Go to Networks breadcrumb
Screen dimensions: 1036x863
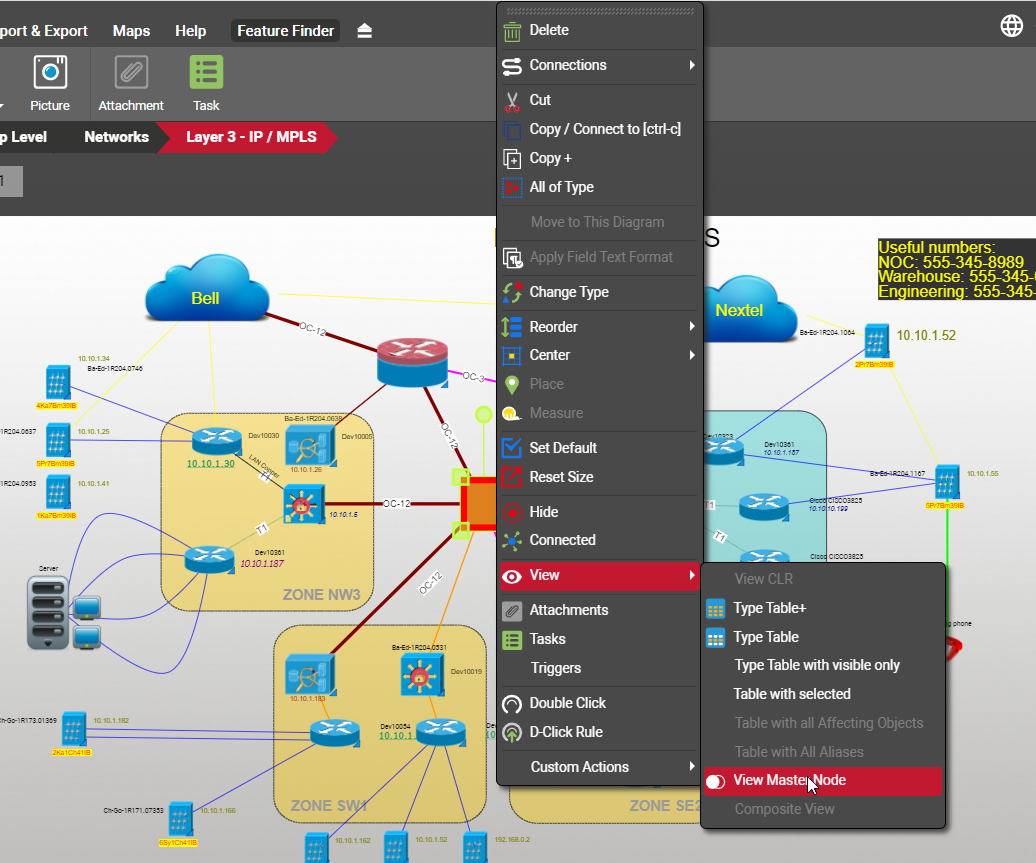point(116,137)
